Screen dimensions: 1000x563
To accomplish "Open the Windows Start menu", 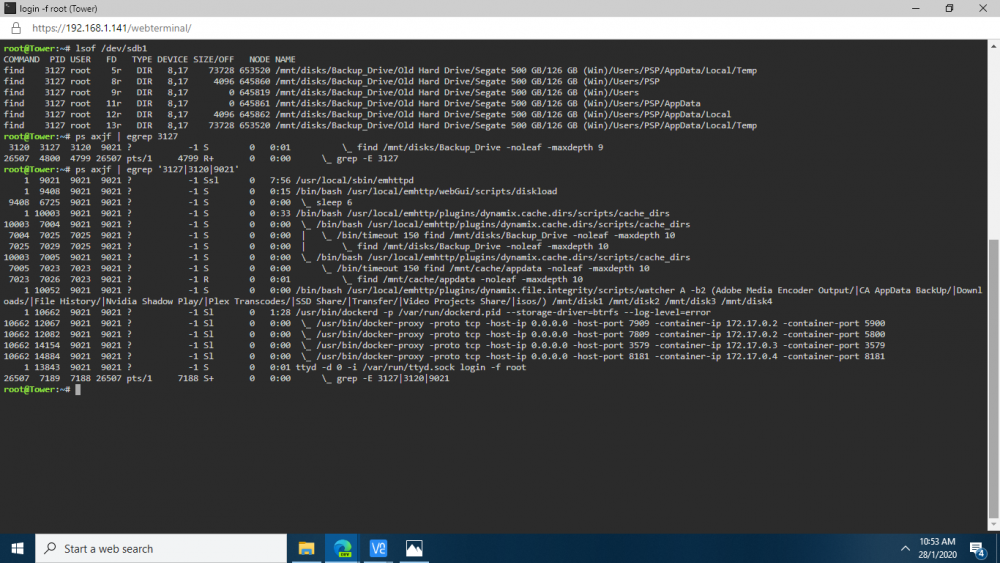I will 17,548.
